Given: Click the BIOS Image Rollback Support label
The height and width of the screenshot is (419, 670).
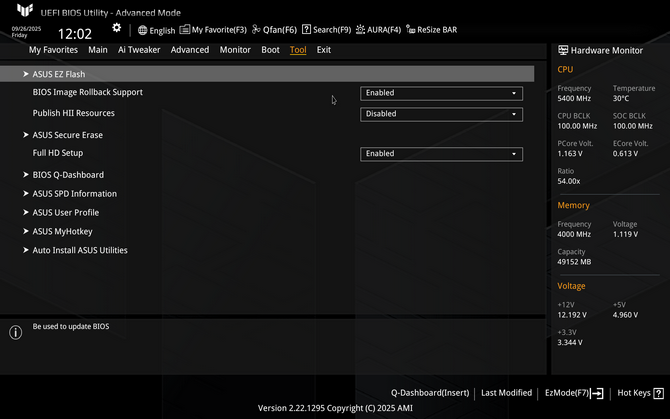Looking at the screenshot, I should tap(88, 92).
